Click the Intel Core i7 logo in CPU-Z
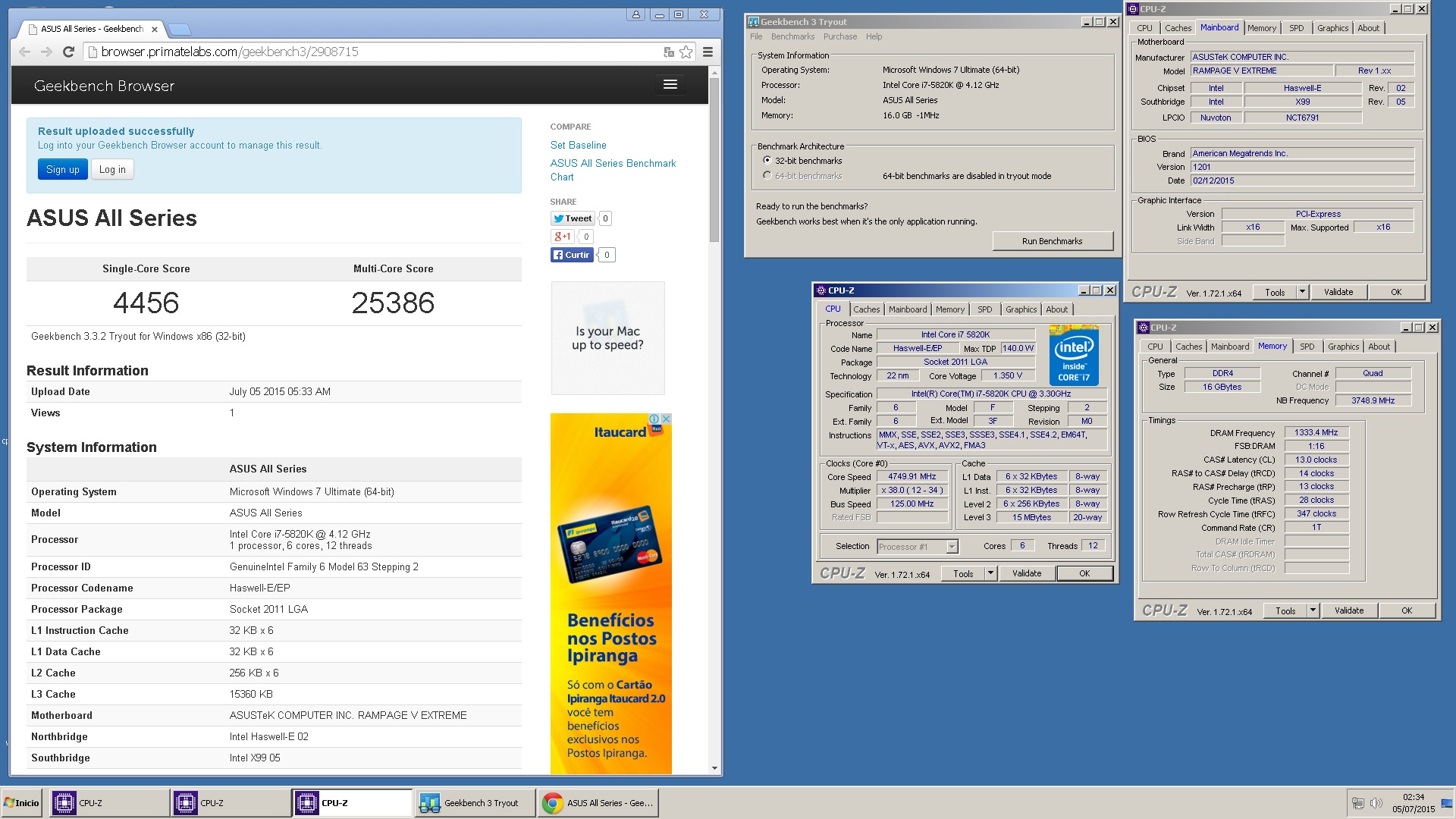 pyautogui.click(x=1074, y=355)
